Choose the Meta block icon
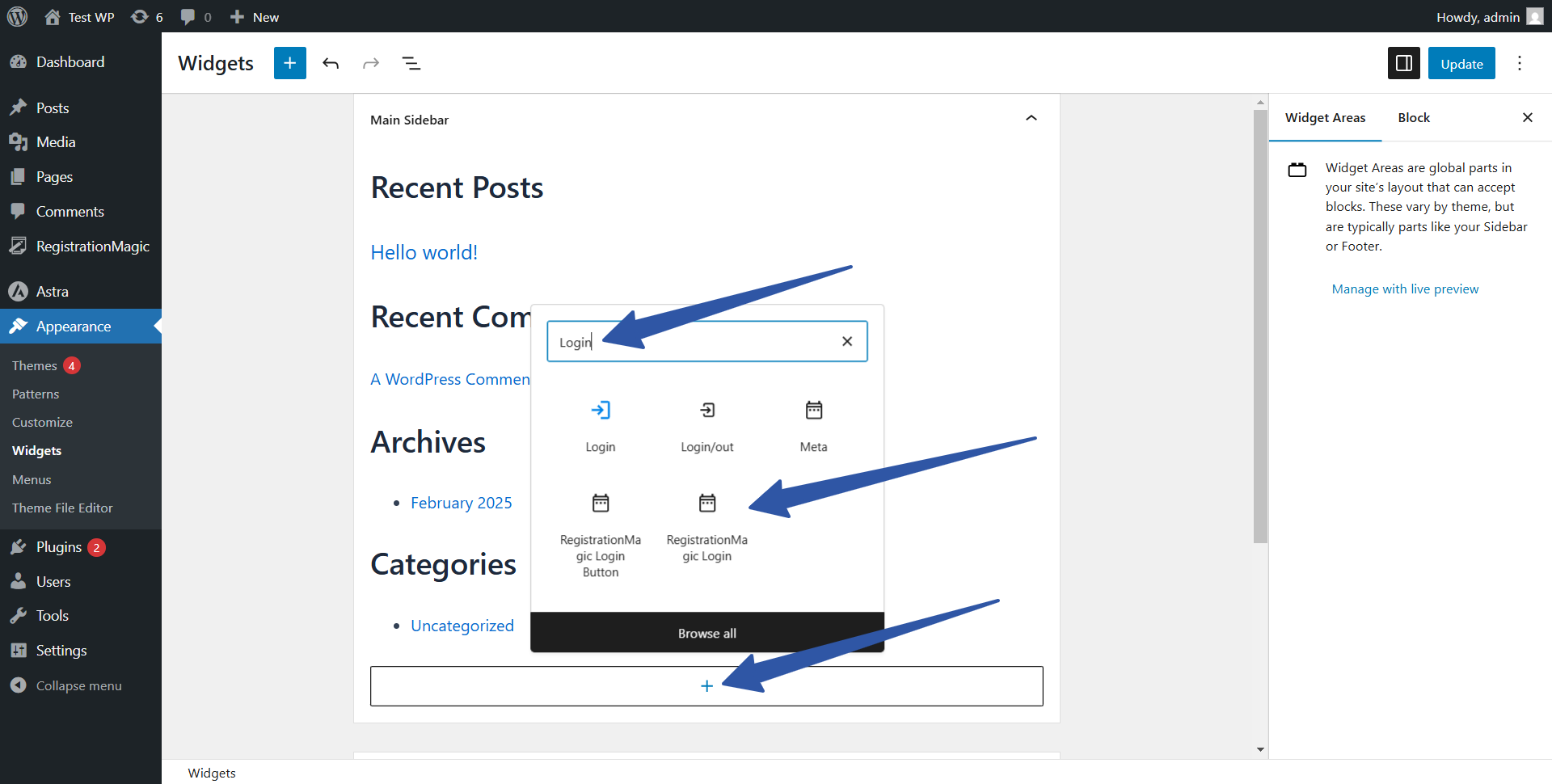 pos(813,411)
